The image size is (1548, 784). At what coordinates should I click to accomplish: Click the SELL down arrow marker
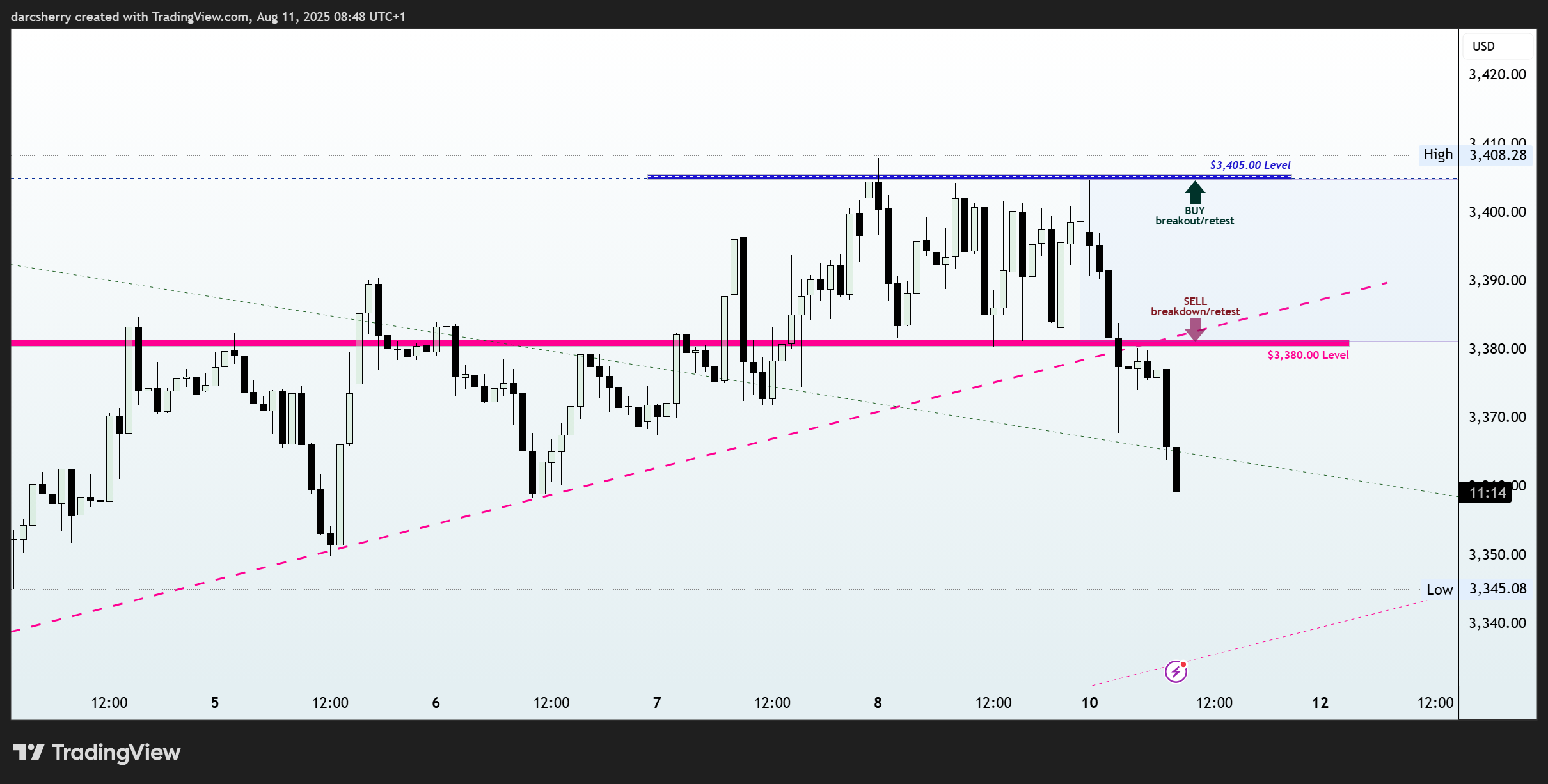click(x=1195, y=330)
